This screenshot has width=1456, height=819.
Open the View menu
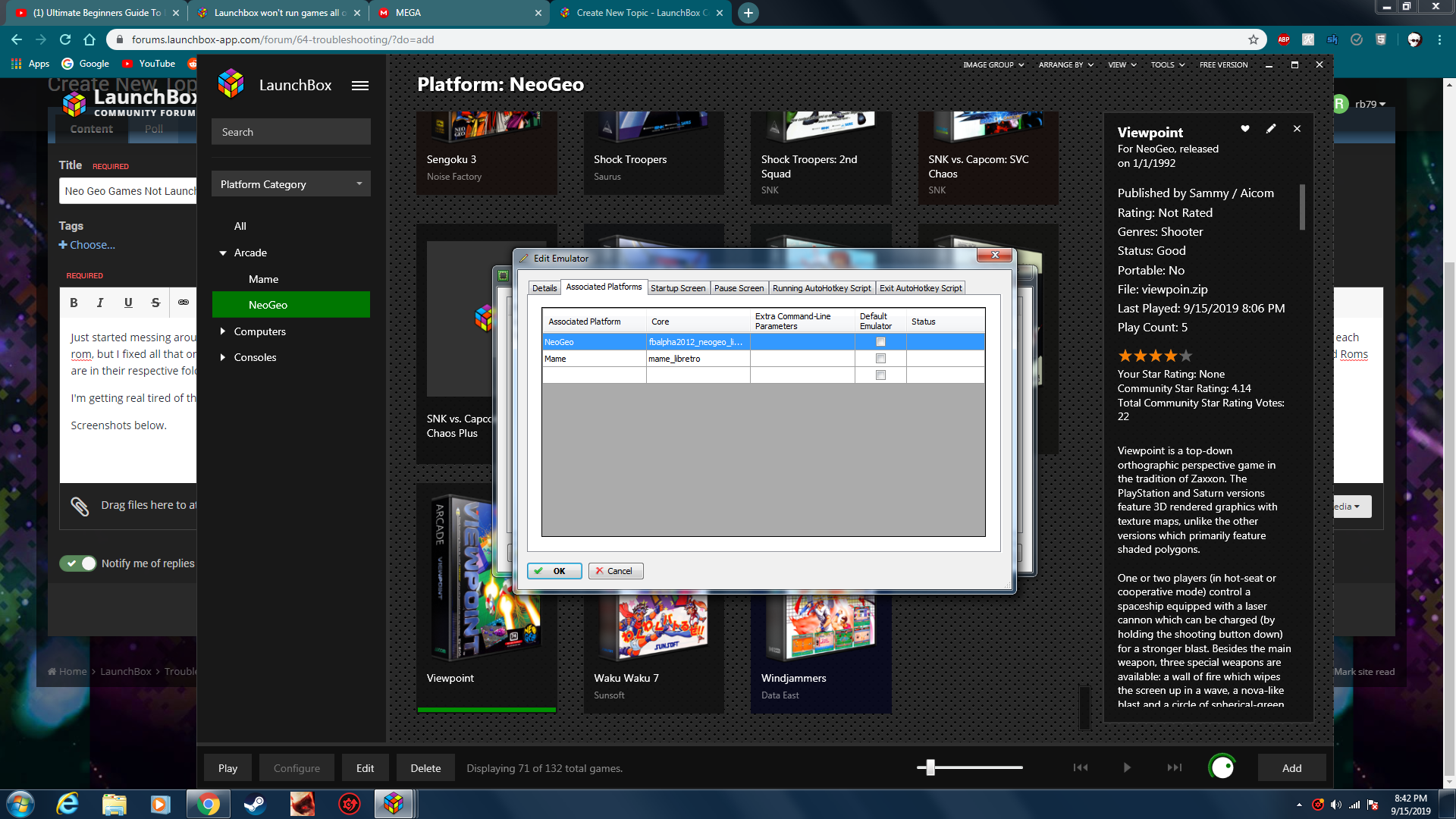point(1122,65)
